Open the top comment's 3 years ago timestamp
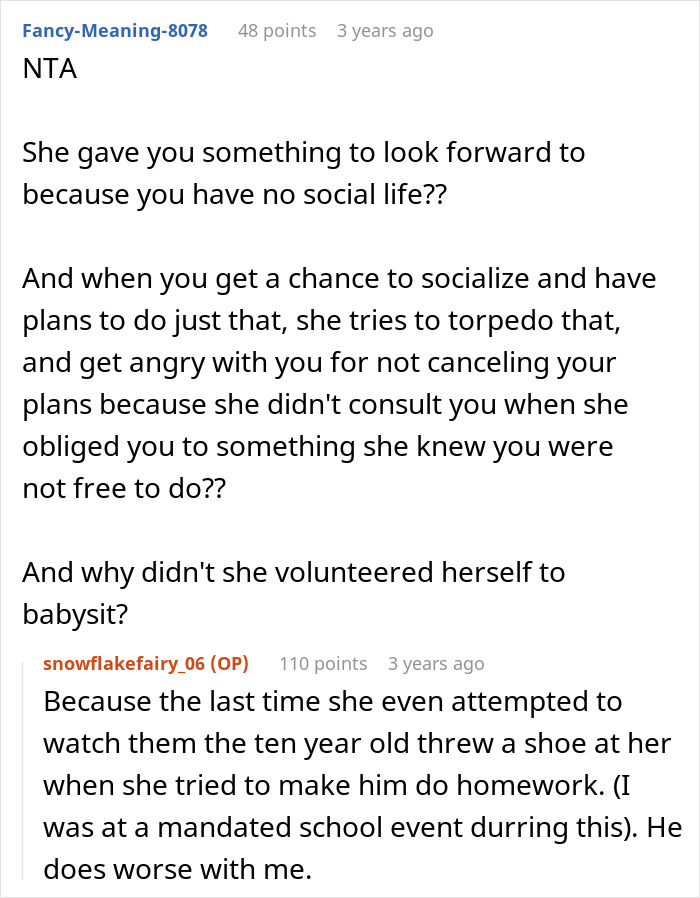The width and height of the screenshot is (700, 898). (385, 31)
